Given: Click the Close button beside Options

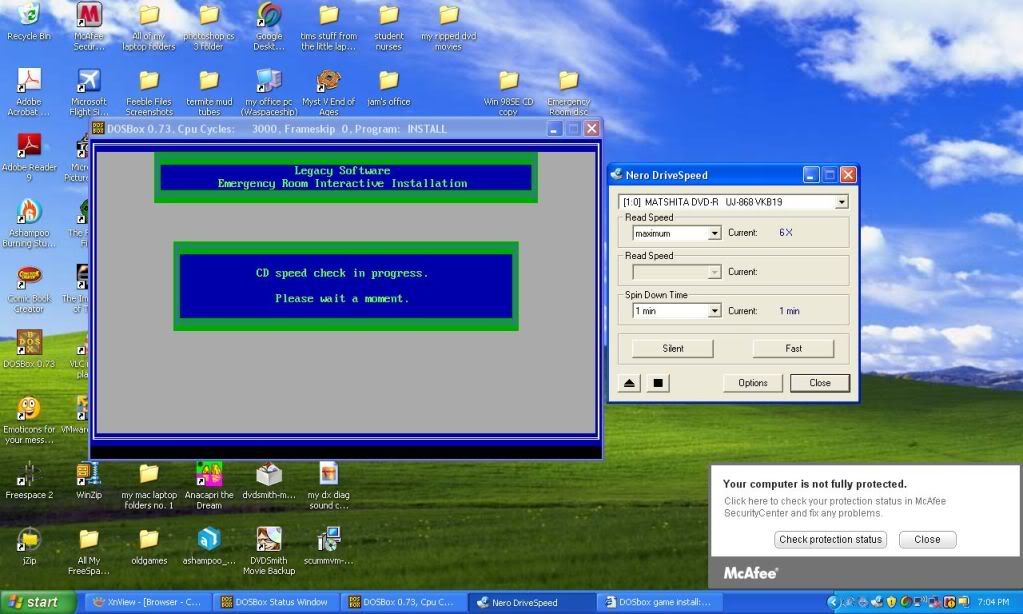Looking at the screenshot, I should [820, 383].
